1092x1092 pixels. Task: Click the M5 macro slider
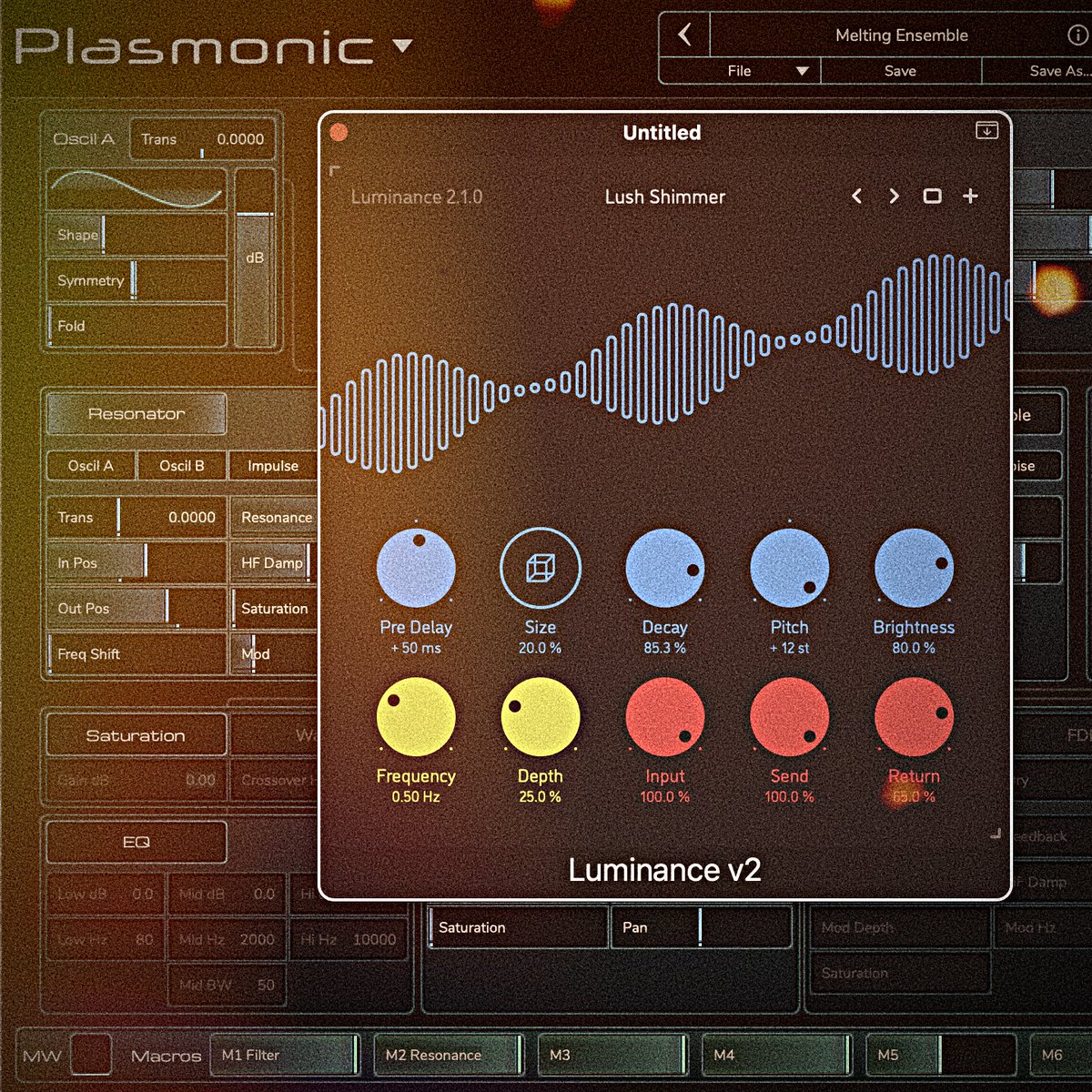point(941,1055)
